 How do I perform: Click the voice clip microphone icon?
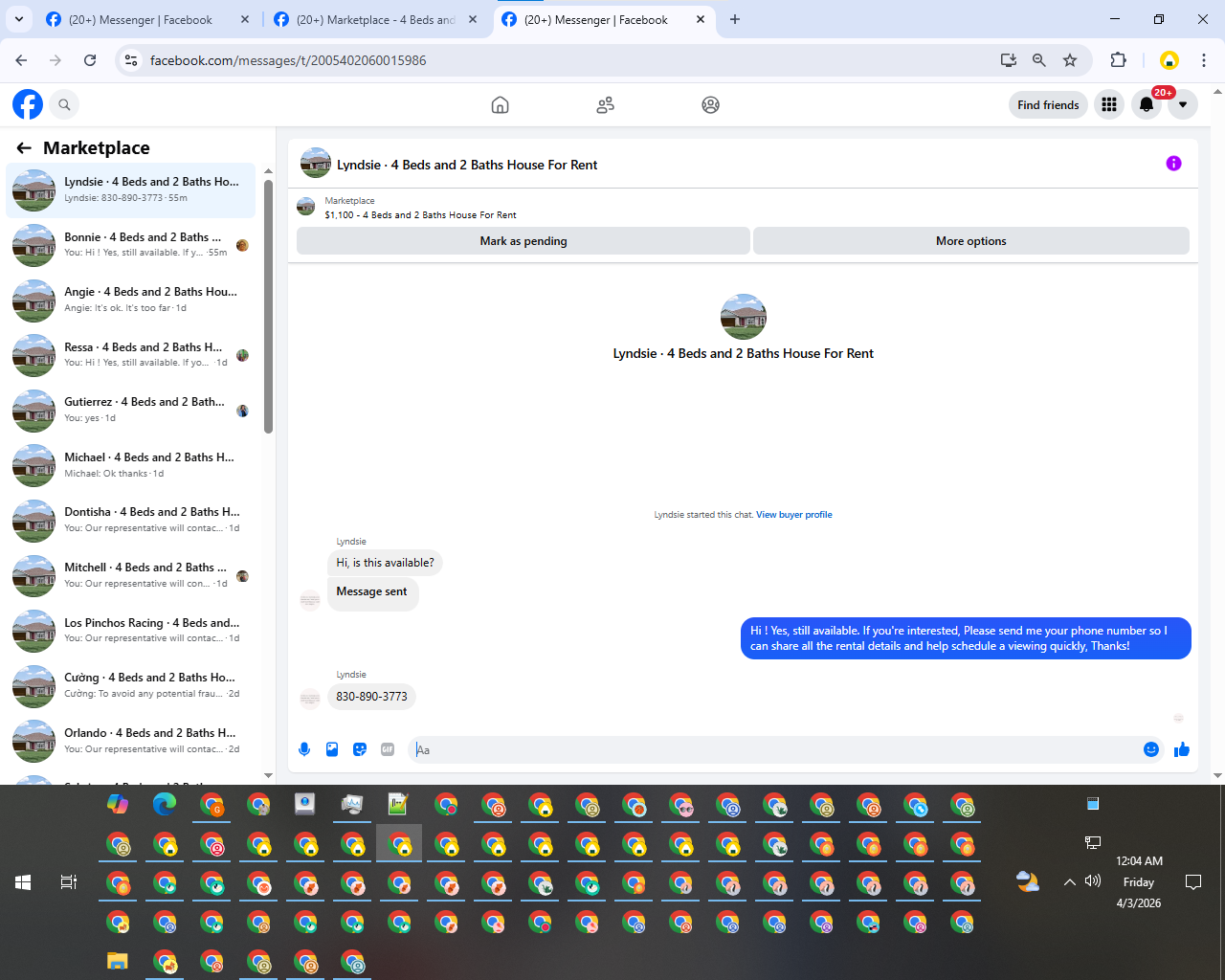pyautogui.click(x=304, y=749)
